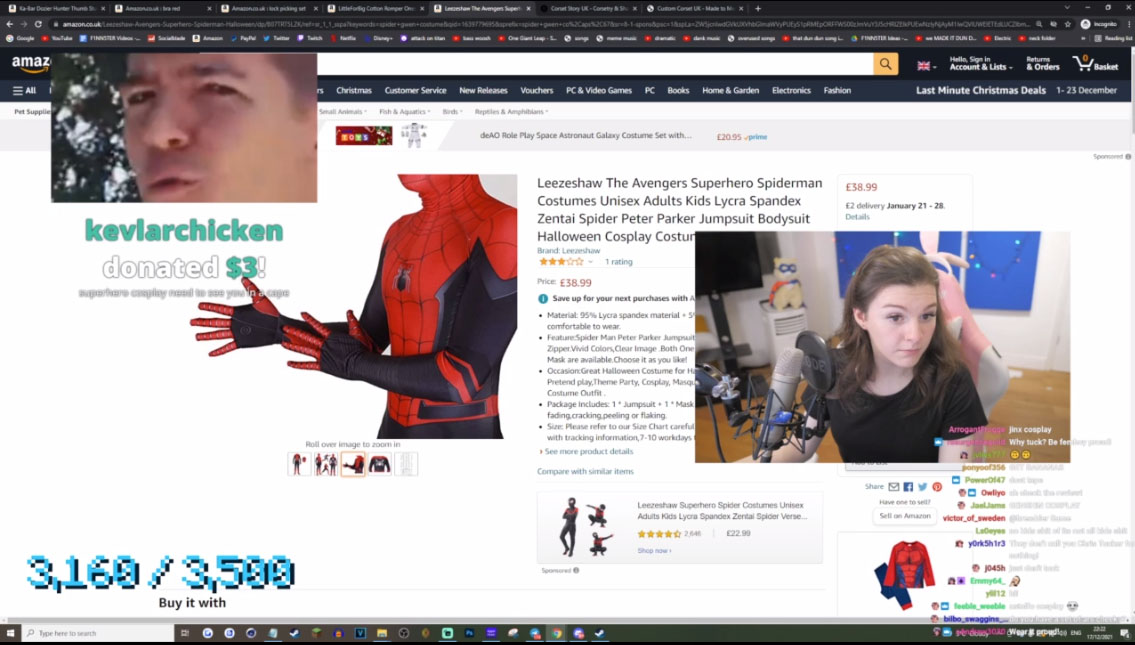Switch to the Ka-Bar Dozier Hunter tab
Screen dimensions: 1135x645
(x=55, y=9)
